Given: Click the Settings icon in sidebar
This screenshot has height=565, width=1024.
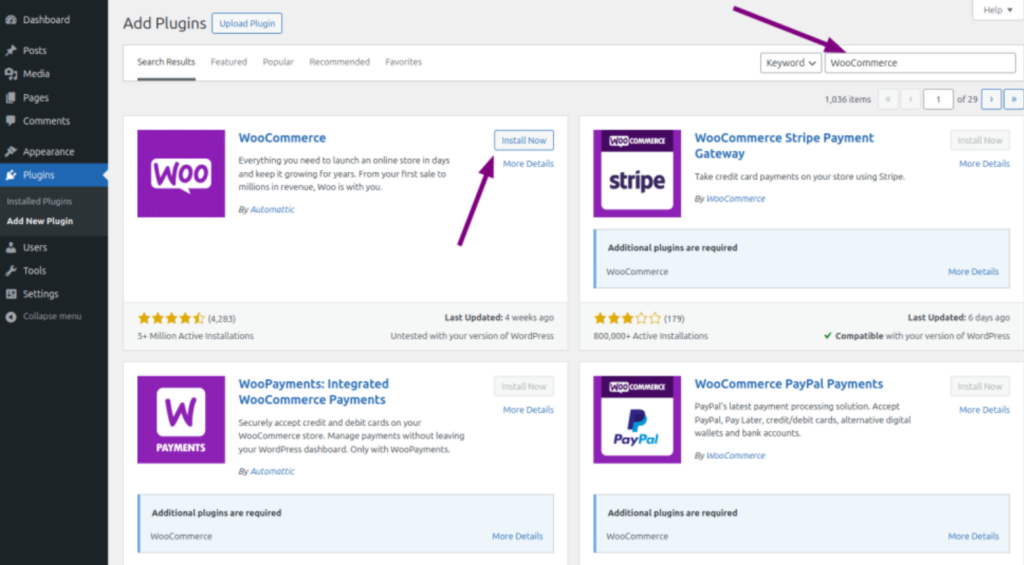Looking at the screenshot, I should pyautogui.click(x=11, y=294).
